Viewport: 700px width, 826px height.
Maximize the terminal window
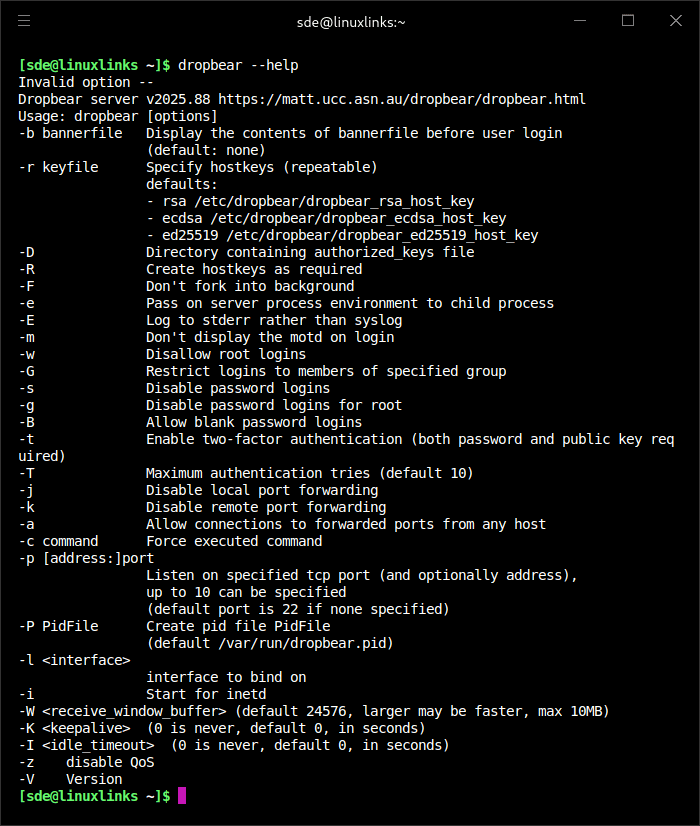click(628, 20)
